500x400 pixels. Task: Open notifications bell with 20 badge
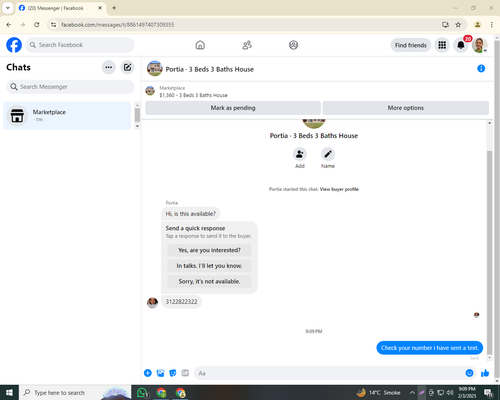pyautogui.click(x=461, y=45)
